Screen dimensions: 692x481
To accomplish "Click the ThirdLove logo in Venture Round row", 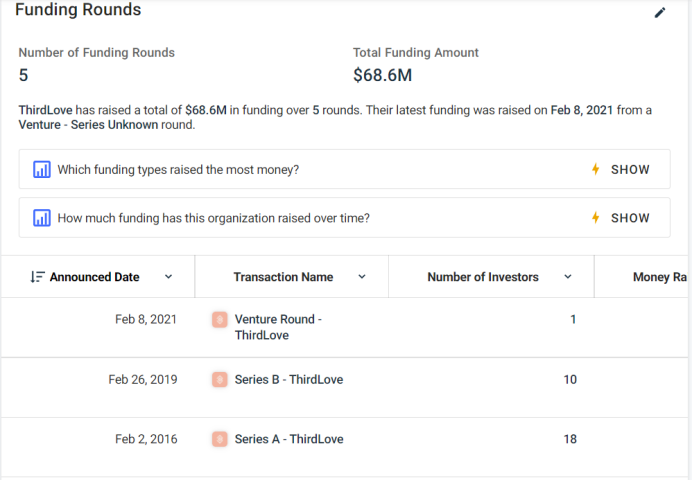I will click(220, 320).
